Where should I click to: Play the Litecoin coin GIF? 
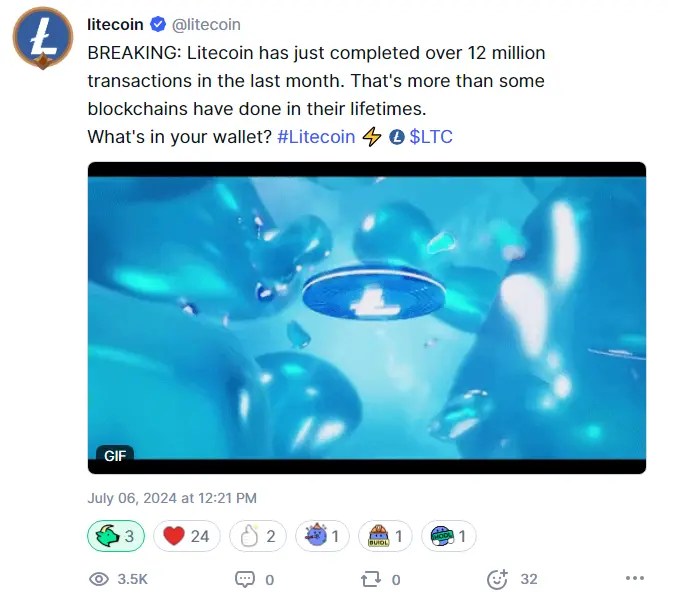[x=367, y=318]
